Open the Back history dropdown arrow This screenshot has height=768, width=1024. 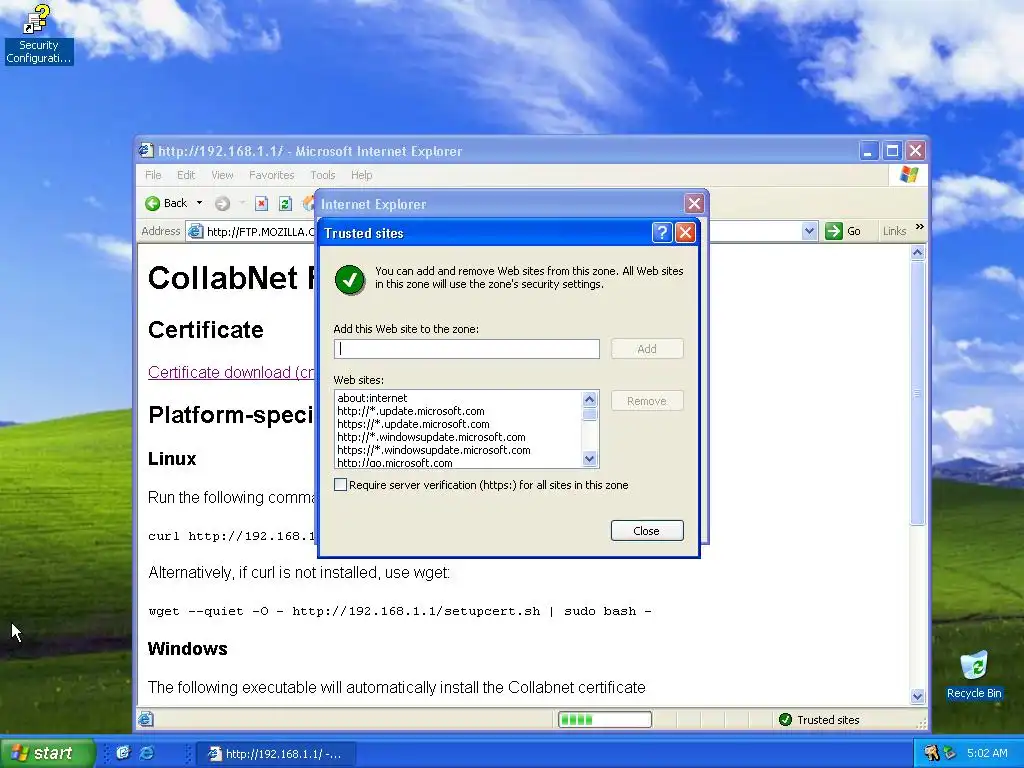(199, 203)
